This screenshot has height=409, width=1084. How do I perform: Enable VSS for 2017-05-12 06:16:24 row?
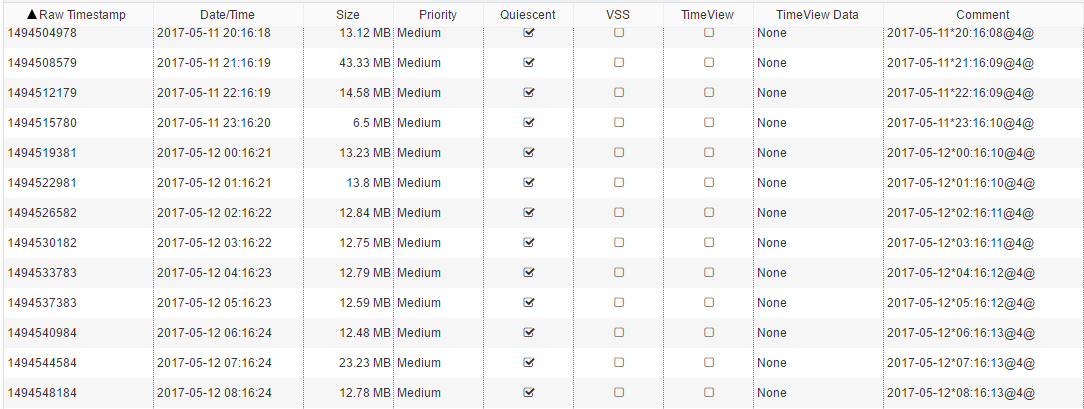pos(619,332)
